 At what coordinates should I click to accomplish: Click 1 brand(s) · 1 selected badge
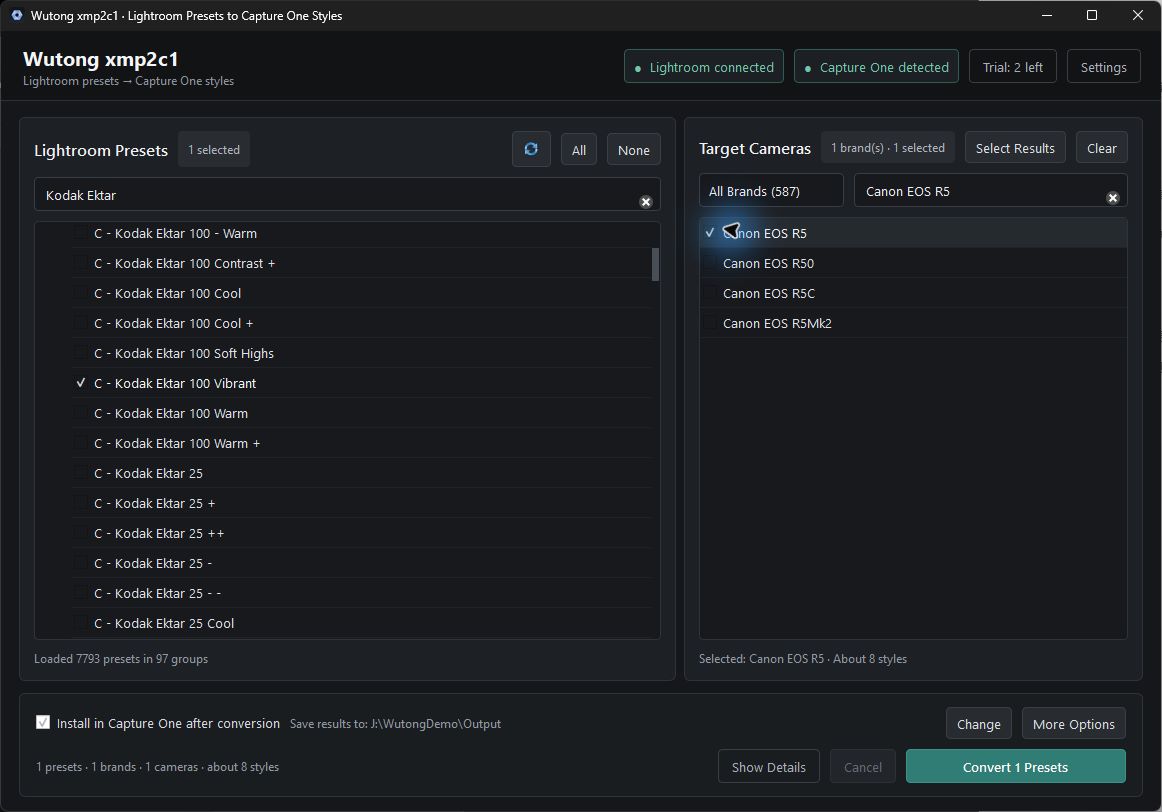click(888, 147)
